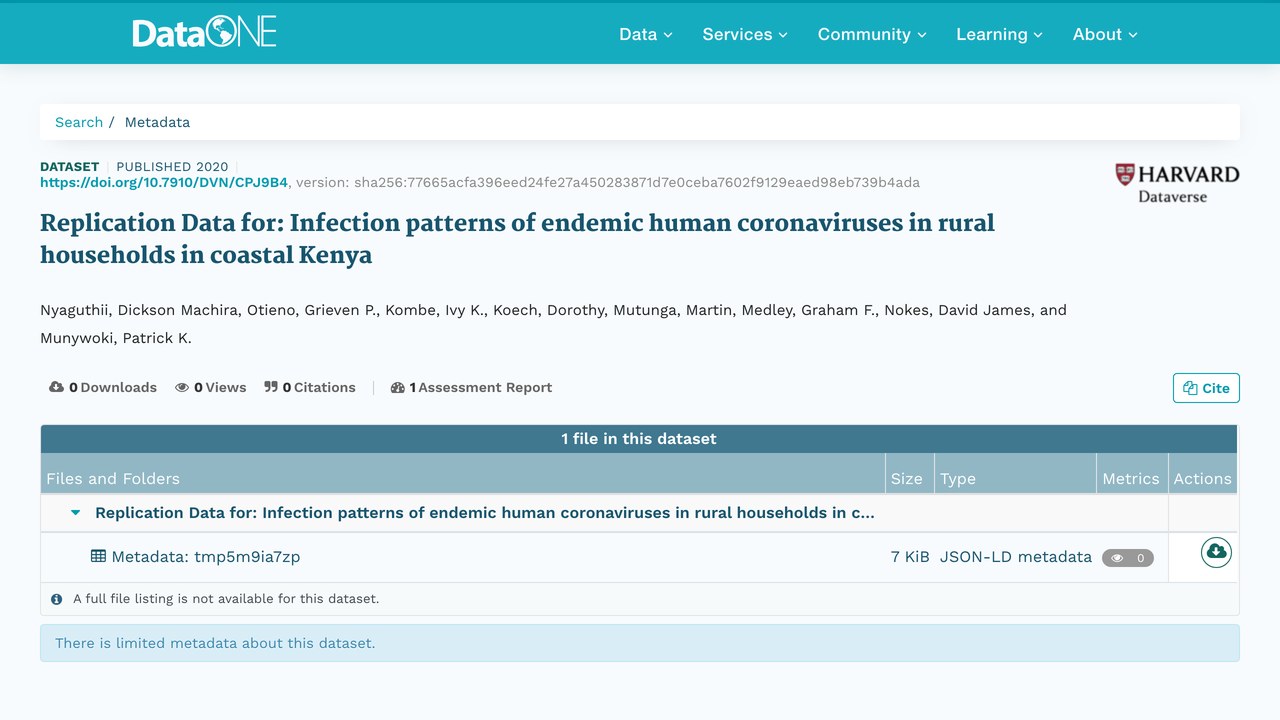Click the 0 Downloads metric
This screenshot has height=720, width=1280.
(103, 388)
